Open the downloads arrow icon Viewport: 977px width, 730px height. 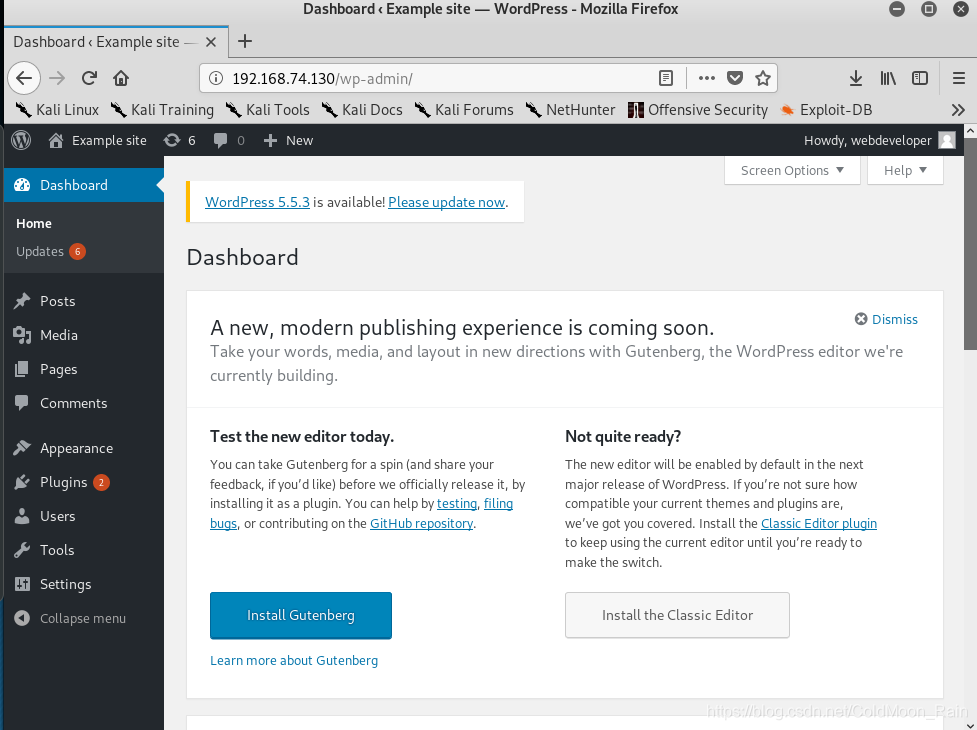[855, 78]
